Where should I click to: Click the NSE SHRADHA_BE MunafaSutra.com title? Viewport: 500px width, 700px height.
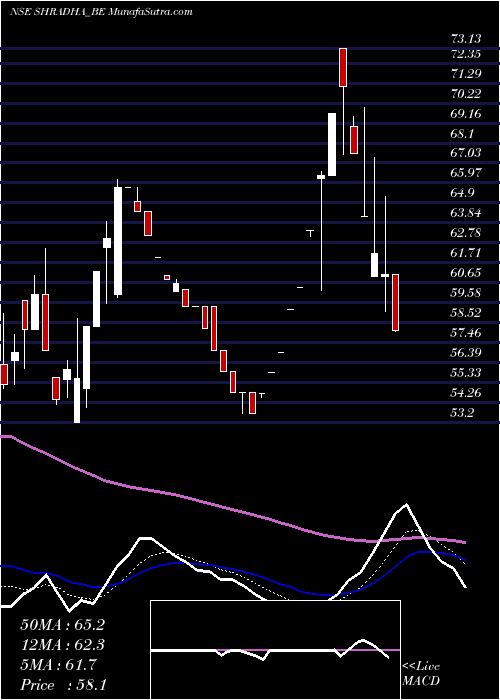[x=101, y=12]
